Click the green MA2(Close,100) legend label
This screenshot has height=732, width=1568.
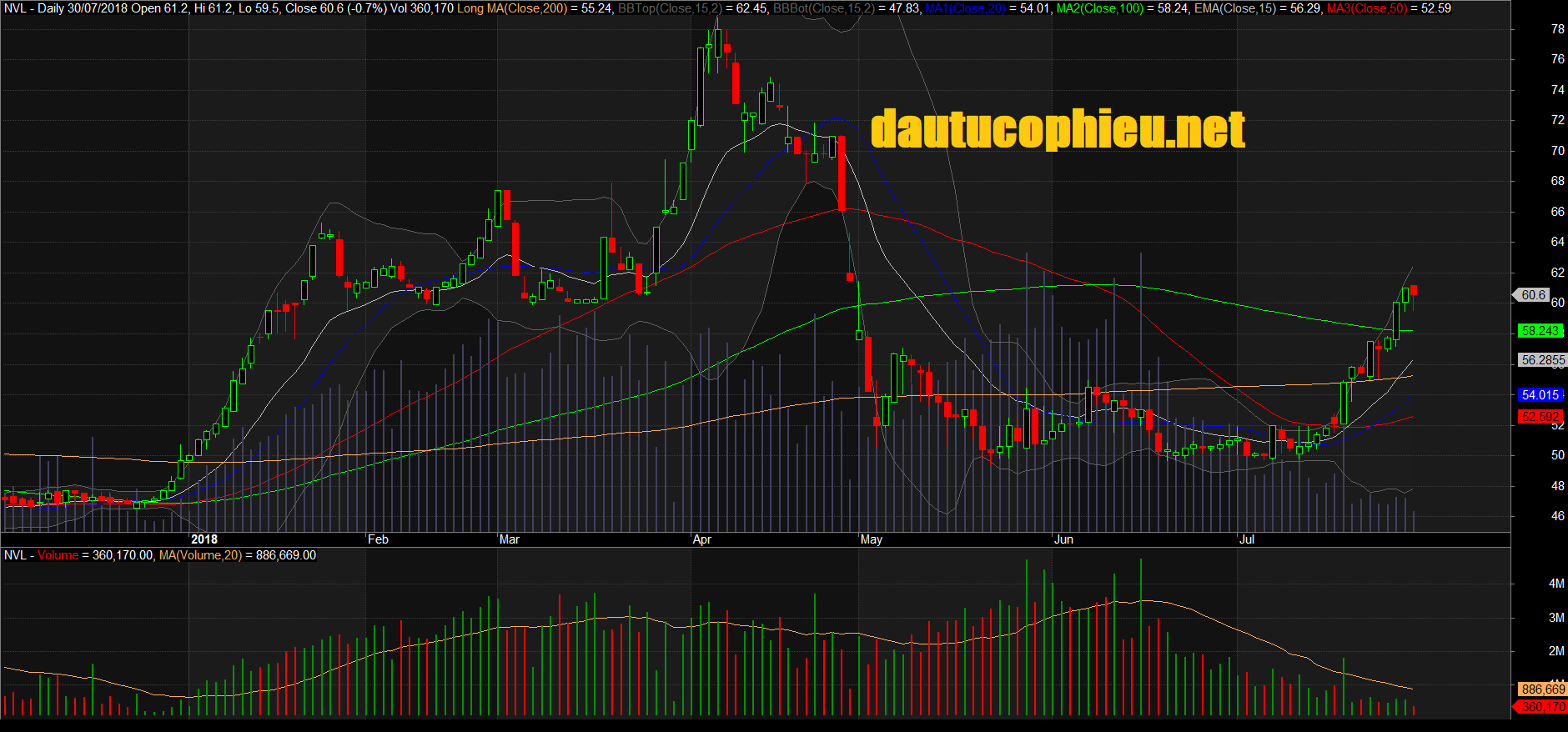click(1099, 8)
